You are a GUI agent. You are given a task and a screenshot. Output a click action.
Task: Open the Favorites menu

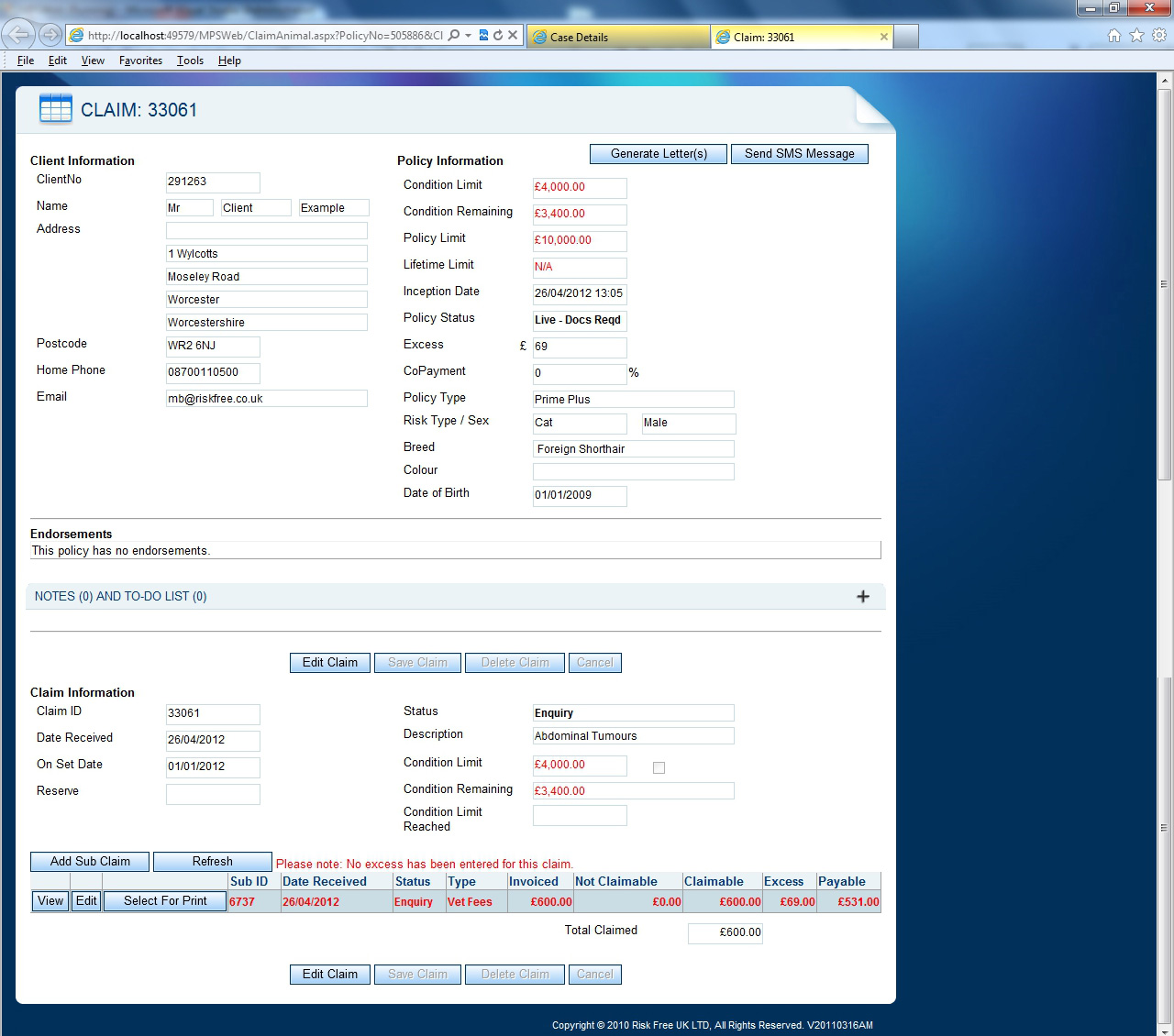point(140,61)
